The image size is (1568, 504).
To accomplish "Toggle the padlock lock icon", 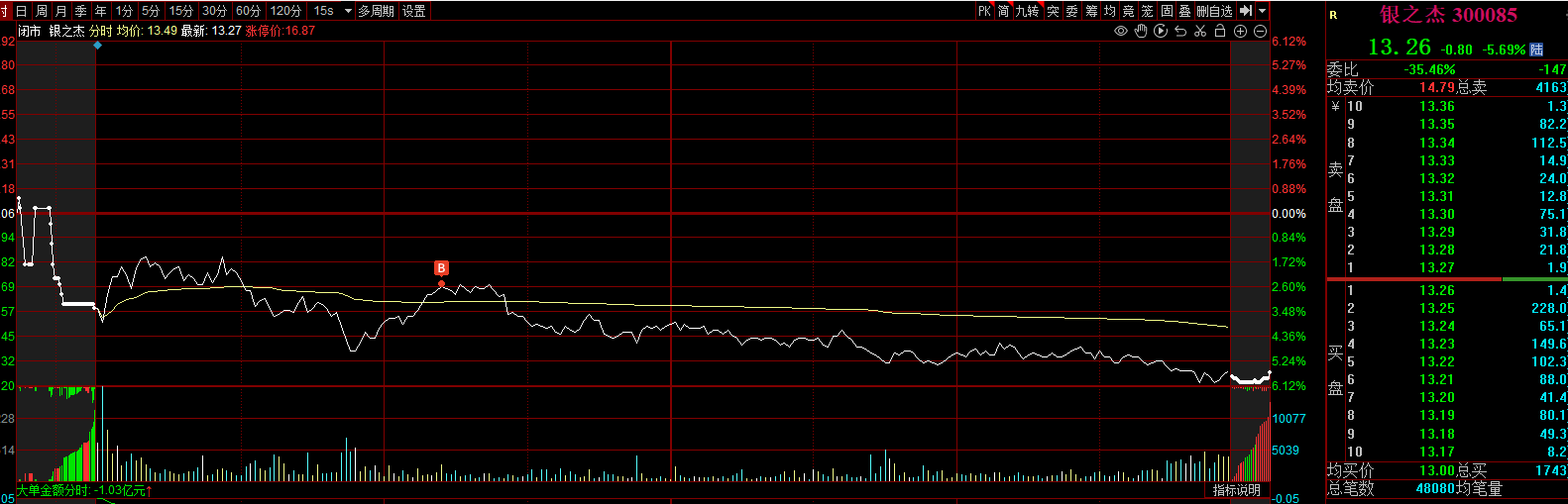I will [x=1220, y=31].
